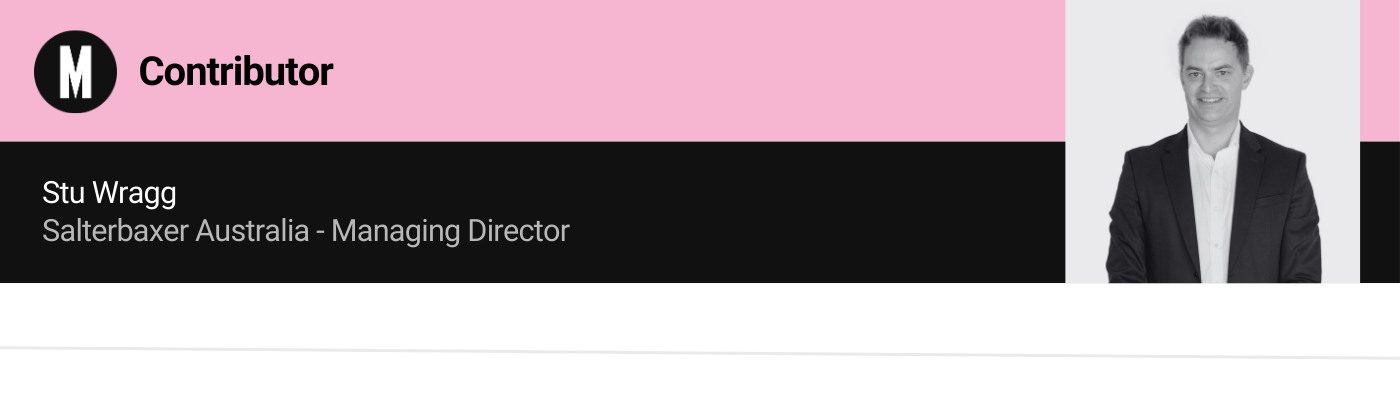Image resolution: width=1400 pixels, height=398 pixels.
Task: Click black strip right of the portrait
Action: 1380,212
